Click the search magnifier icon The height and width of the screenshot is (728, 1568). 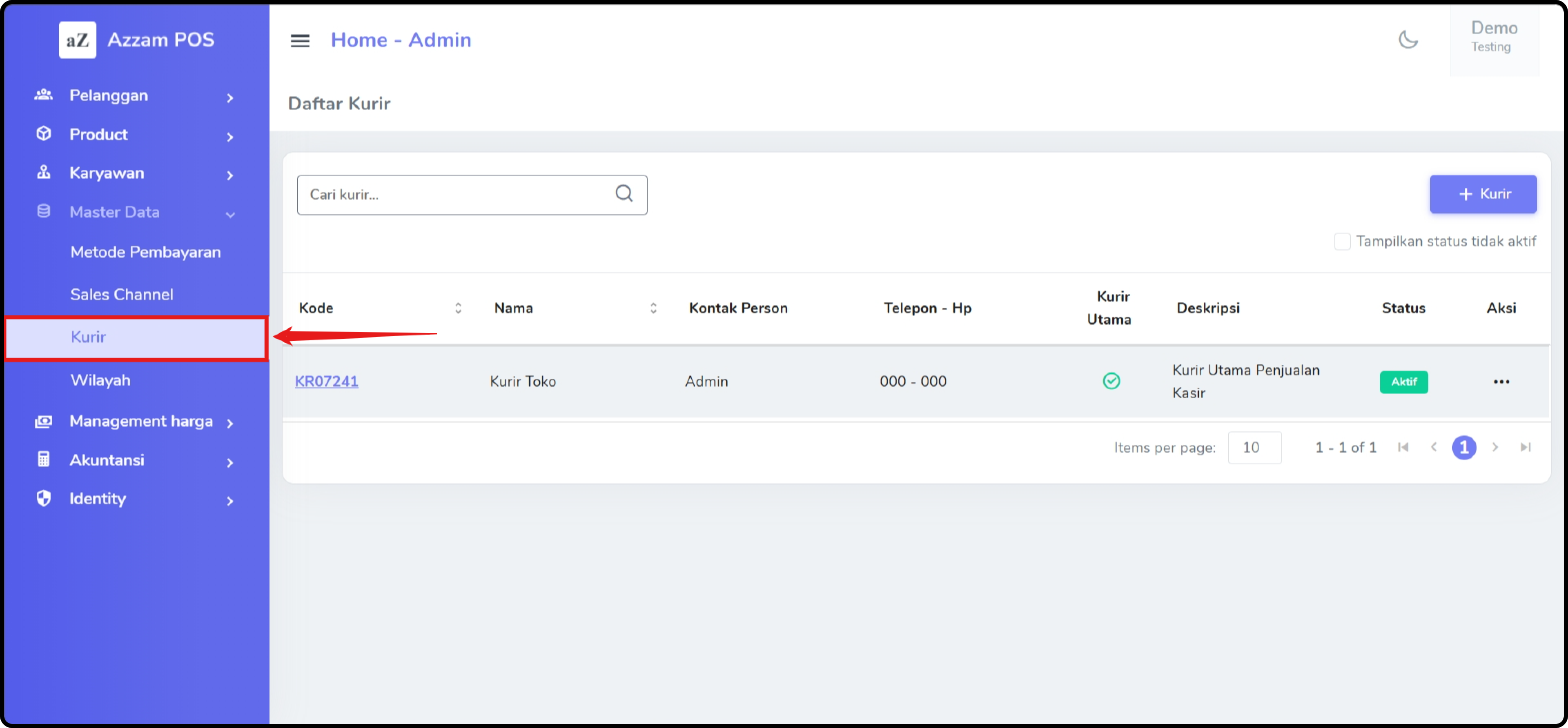click(623, 194)
